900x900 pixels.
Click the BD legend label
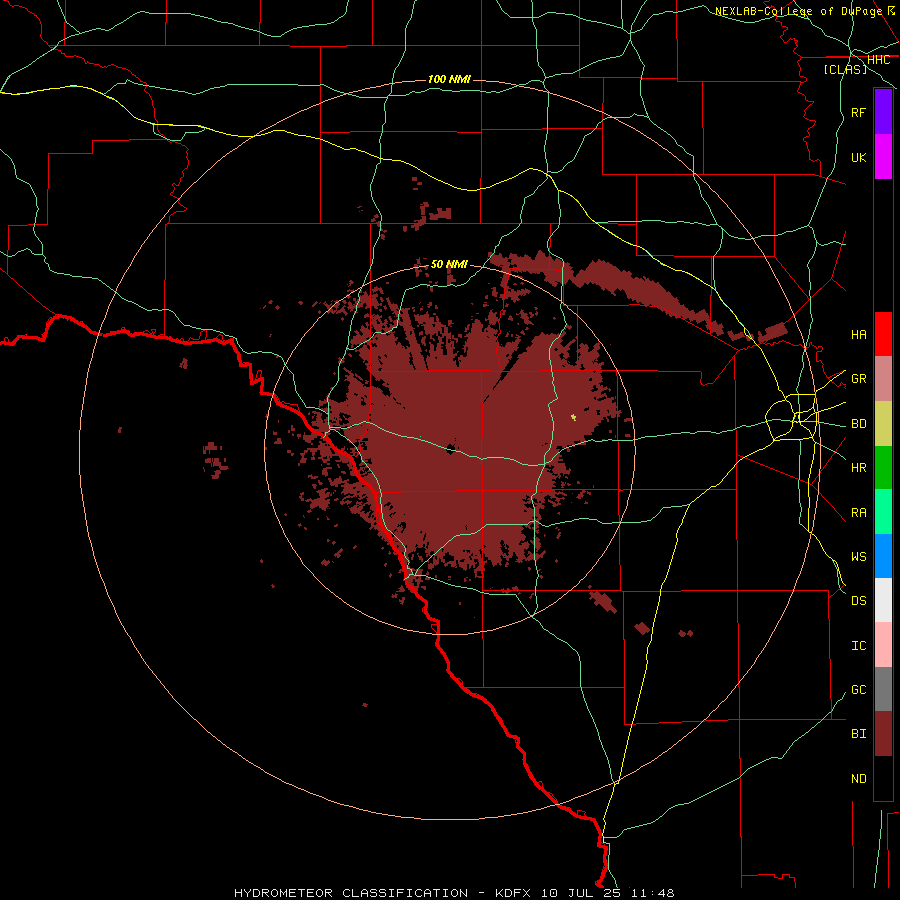click(858, 424)
